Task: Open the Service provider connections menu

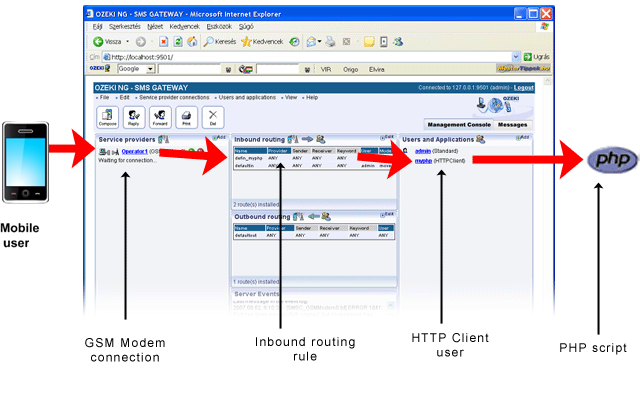Action: (174, 98)
